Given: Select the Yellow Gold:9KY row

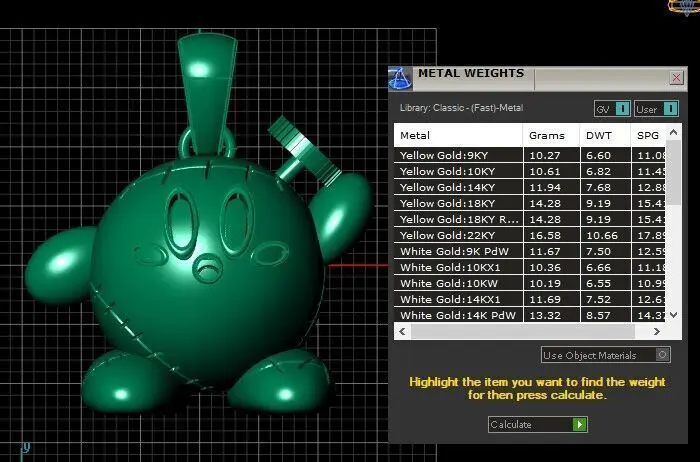Looking at the screenshot, I should 530,155.
